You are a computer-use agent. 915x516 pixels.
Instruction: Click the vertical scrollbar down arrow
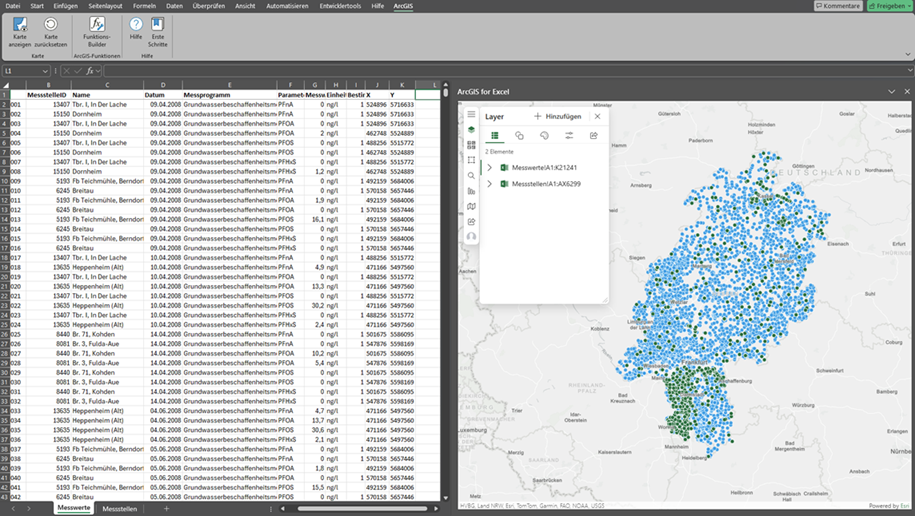coord(445,498)
